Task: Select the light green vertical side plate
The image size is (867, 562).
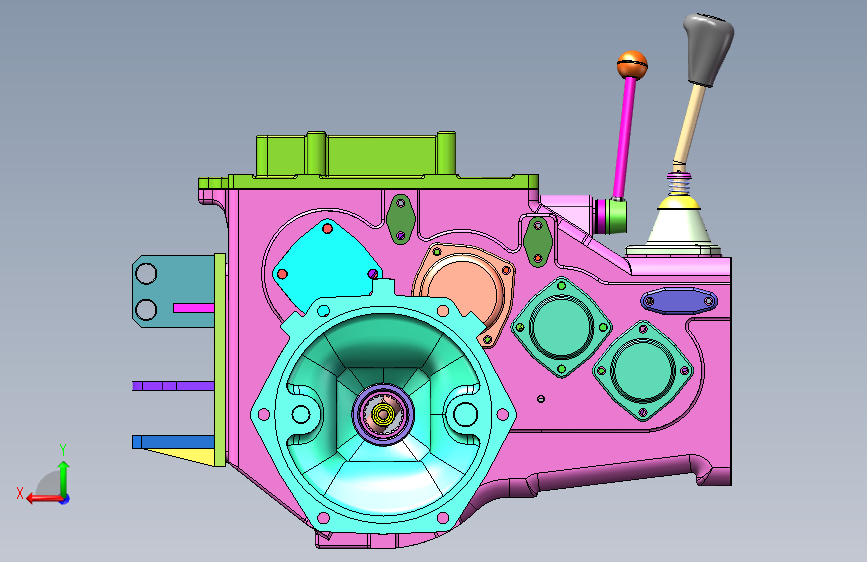Action: 220,360
